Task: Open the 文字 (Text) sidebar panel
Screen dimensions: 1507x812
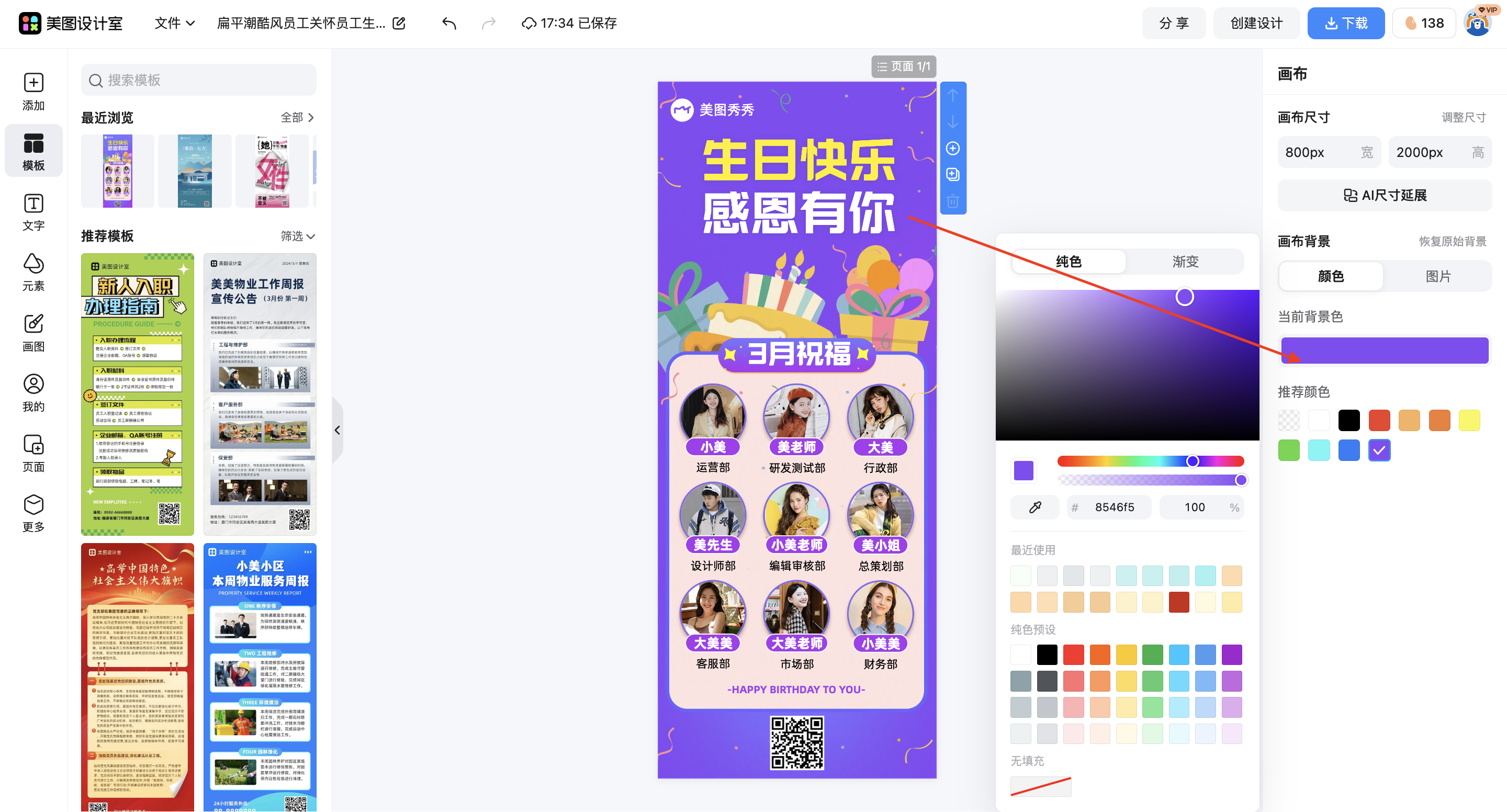Action: pyautogui.click(x=33, y=212)
